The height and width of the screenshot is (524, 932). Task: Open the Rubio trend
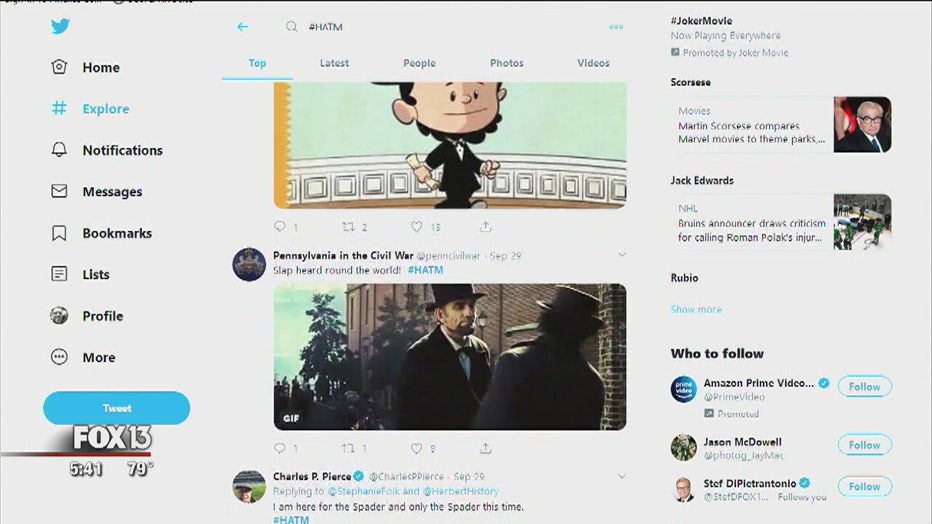684,278
